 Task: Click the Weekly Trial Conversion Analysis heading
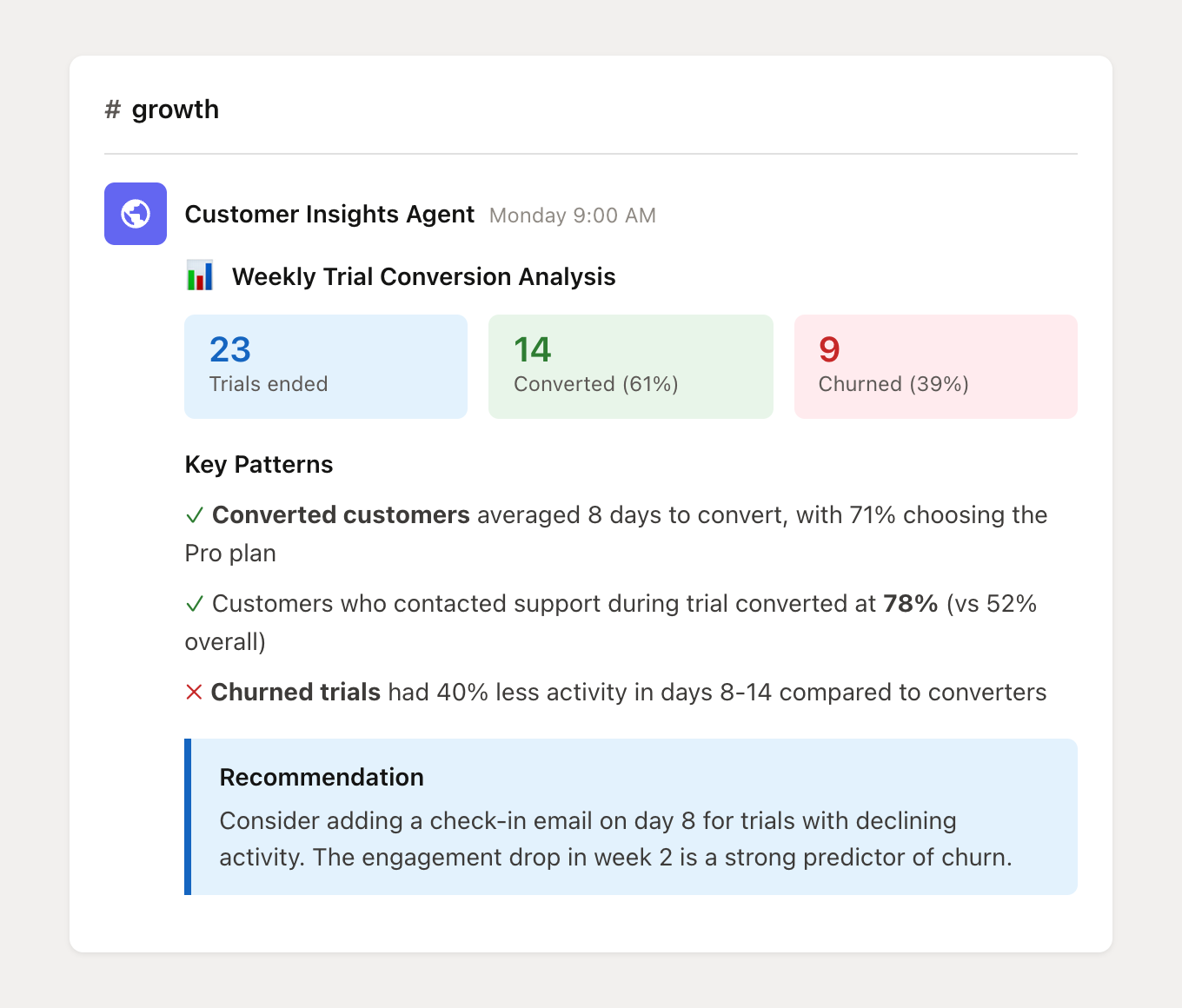[423, 276]
